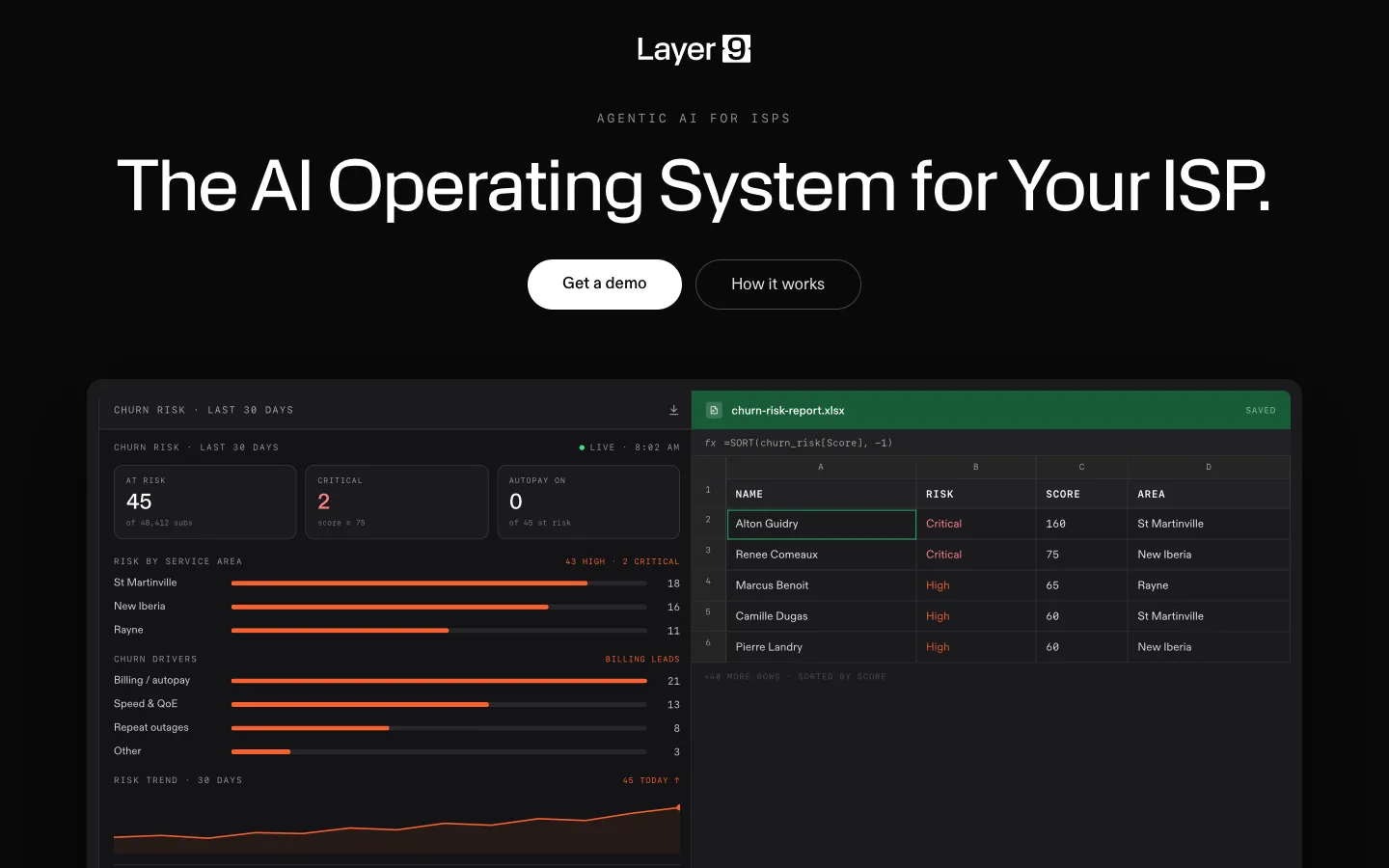Select score cell 160
Viewport: 1389px width, 868px height.
(1082, 524)
